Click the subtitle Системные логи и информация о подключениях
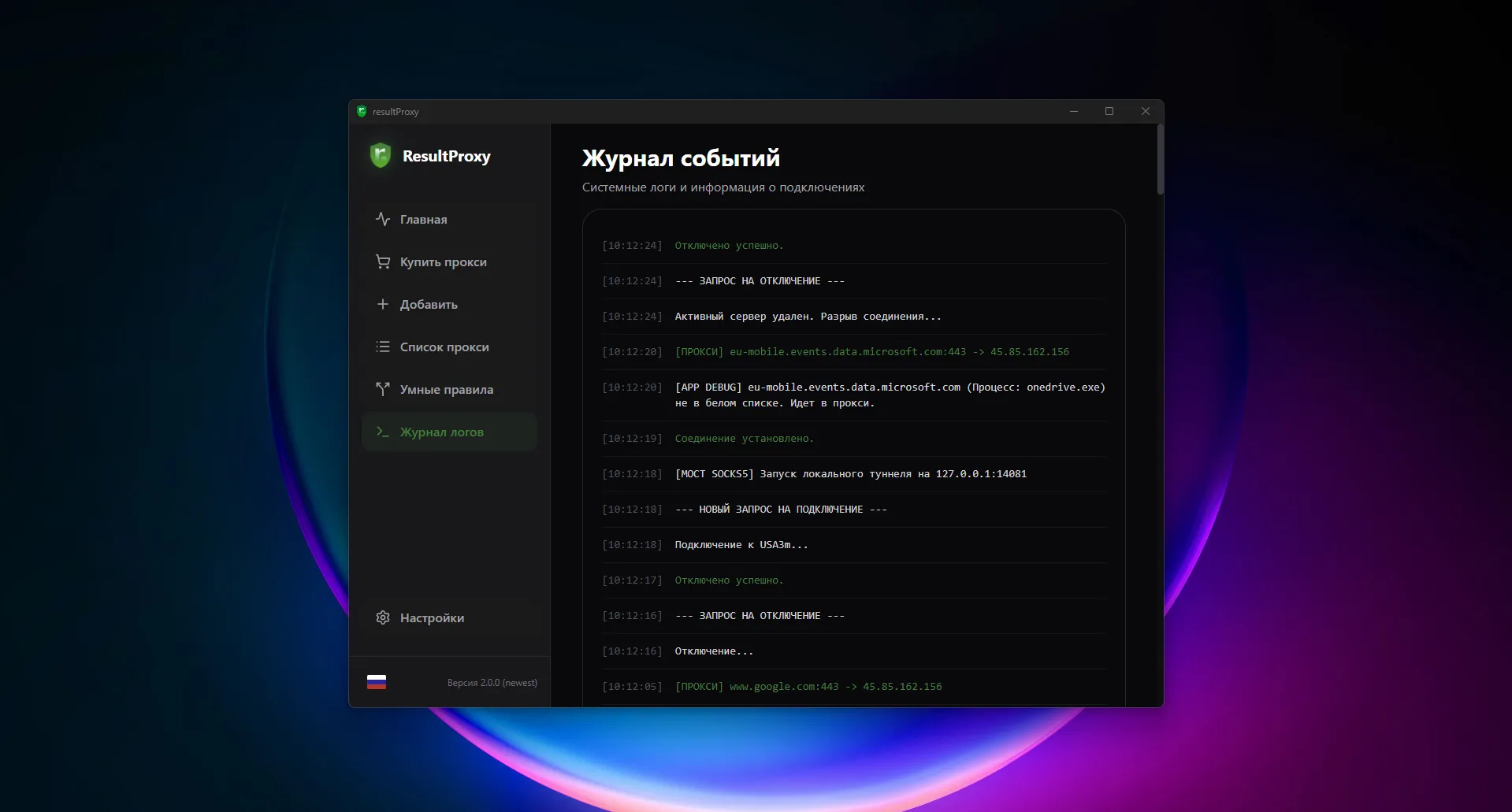 point(723,187)
